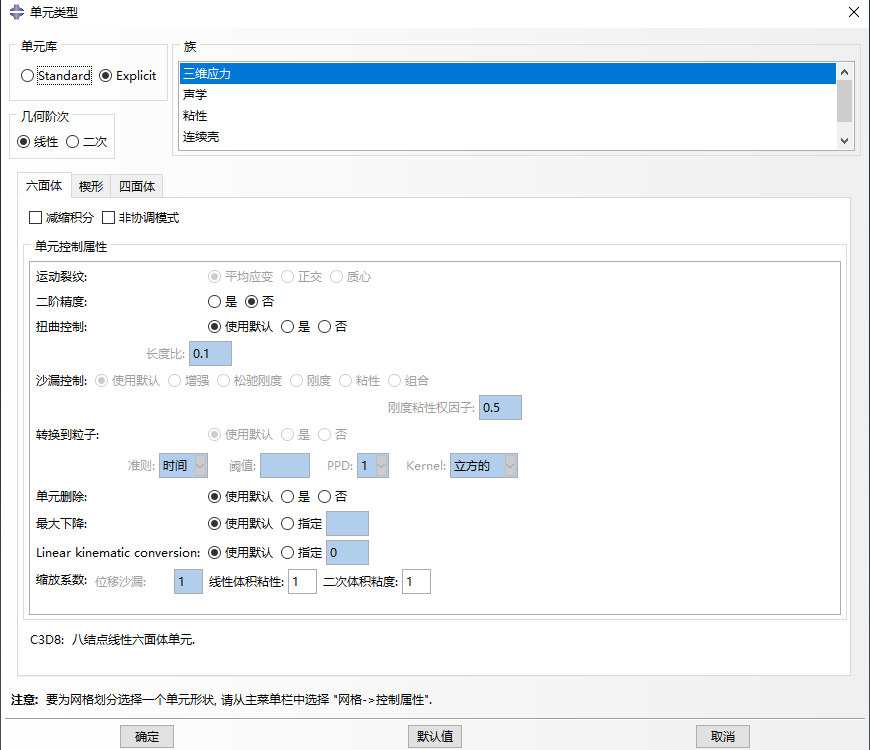This screenshot has height=750, width=870.
Task: Click the family list scroll down arrow
Action: pos(844,141)
